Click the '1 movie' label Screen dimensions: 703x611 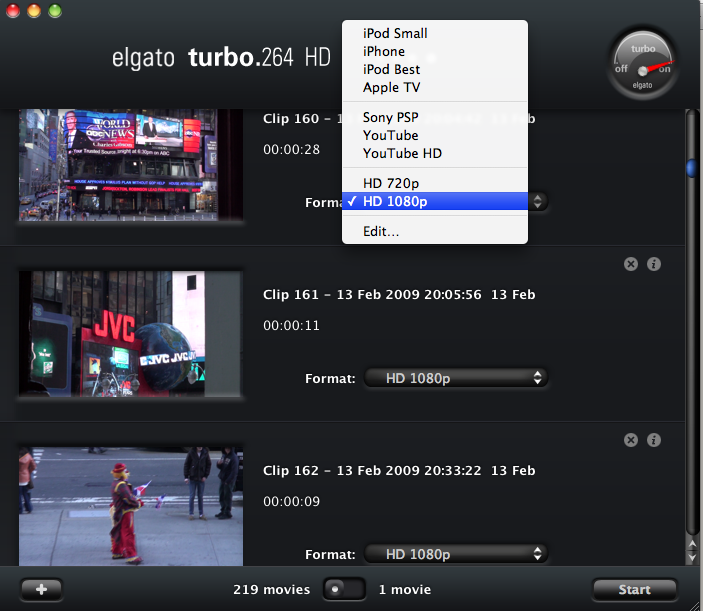tap(405, 589)
